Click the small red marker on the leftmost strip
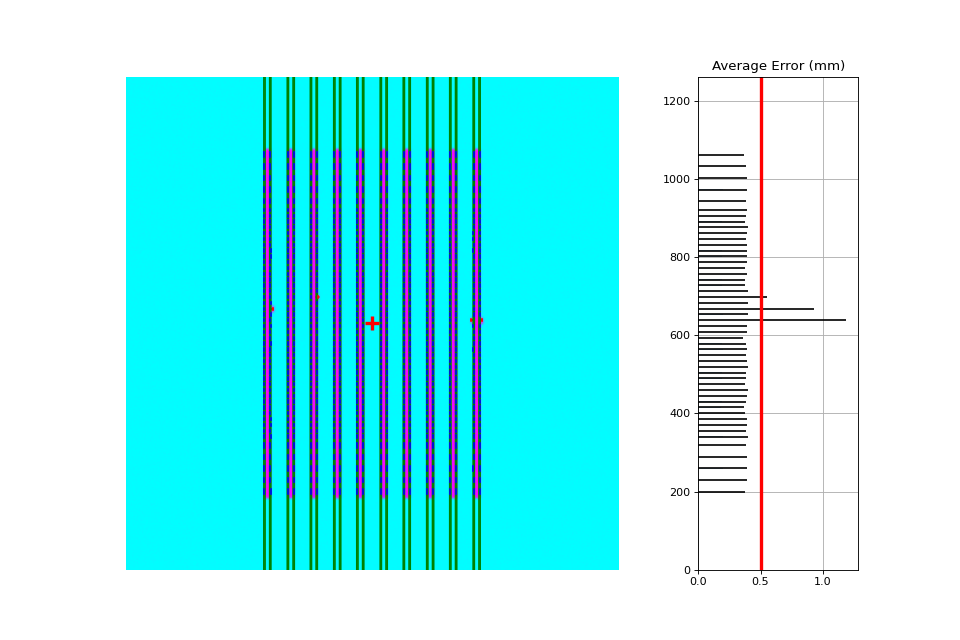The width and height of the screenshot is (960, 640). [x=272, y=309]
